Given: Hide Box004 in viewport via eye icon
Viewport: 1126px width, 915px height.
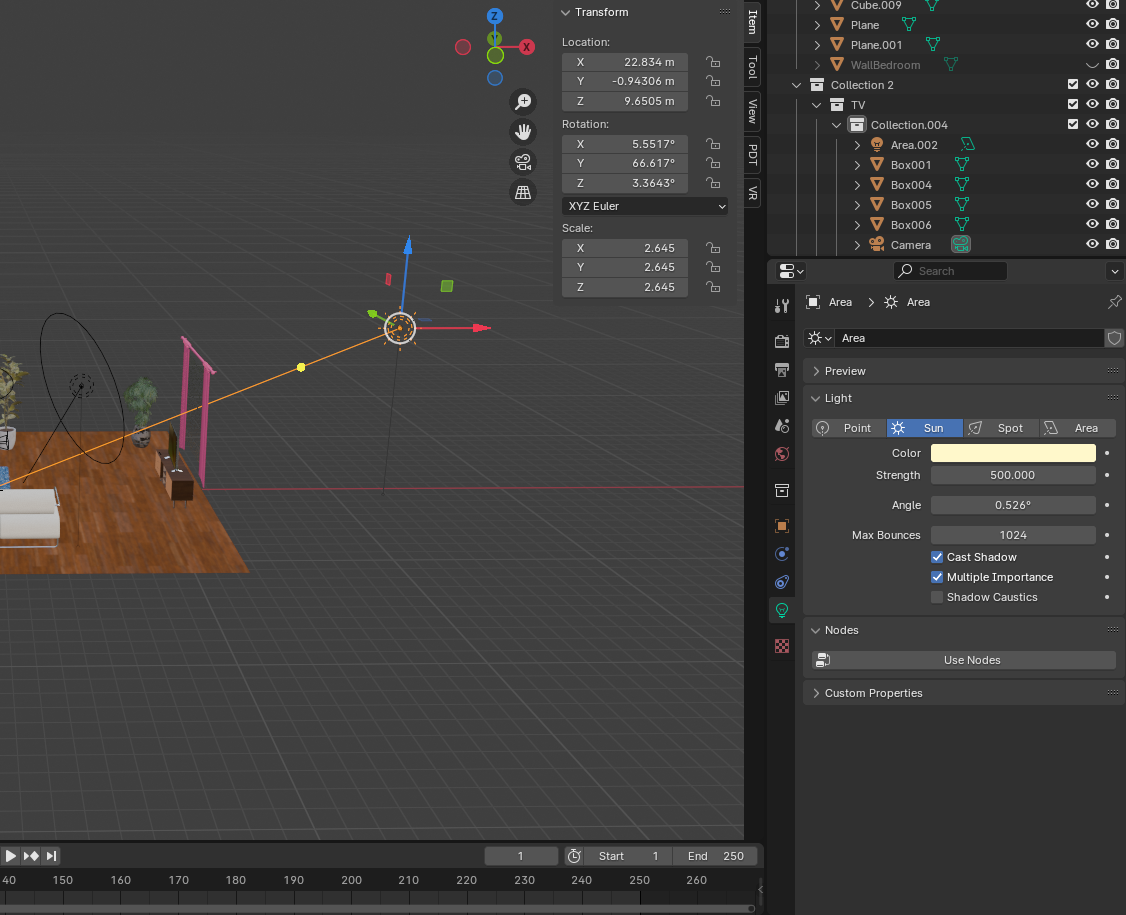Looking at the screenshot, I should pos(1092,185).
